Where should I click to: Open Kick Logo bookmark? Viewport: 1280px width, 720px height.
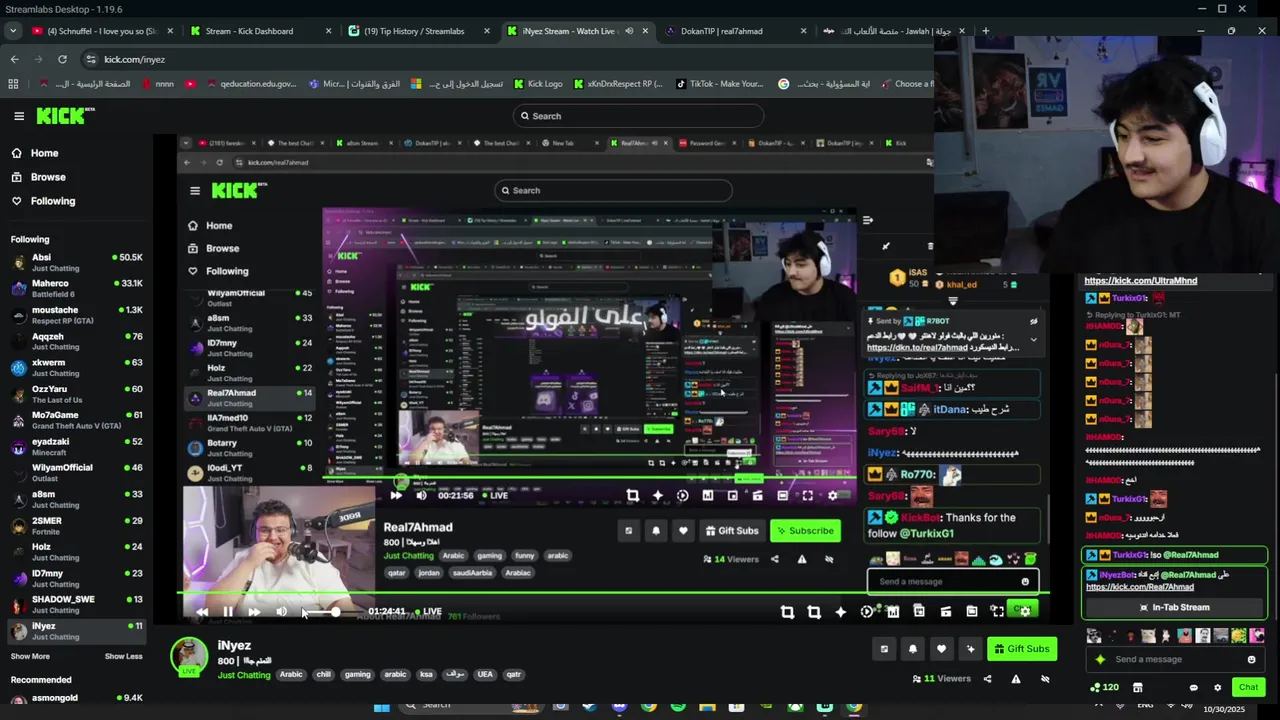tap(538, 84)
